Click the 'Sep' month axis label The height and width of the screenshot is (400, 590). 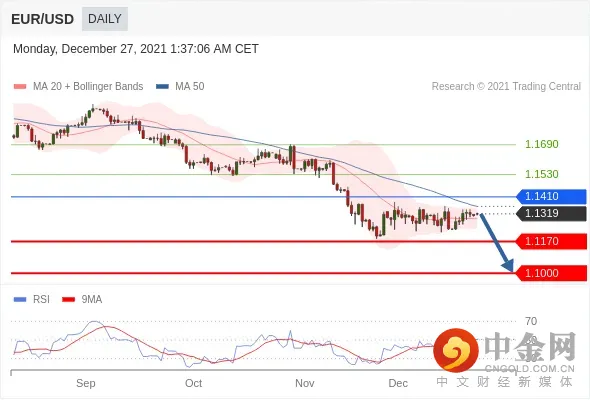(85, 383)
